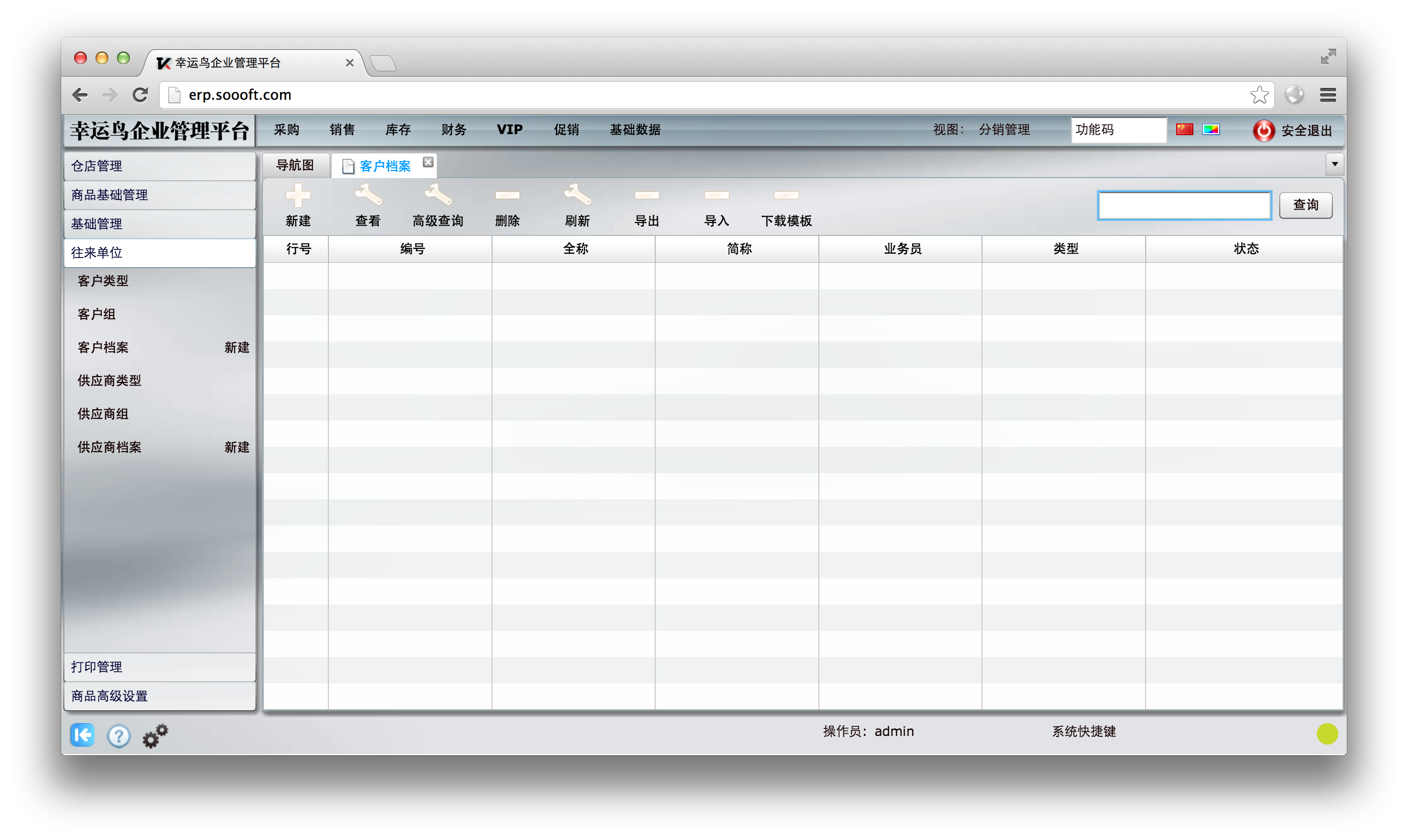
Task: Click the 导入 import toolbar icon
Action: 716,195
